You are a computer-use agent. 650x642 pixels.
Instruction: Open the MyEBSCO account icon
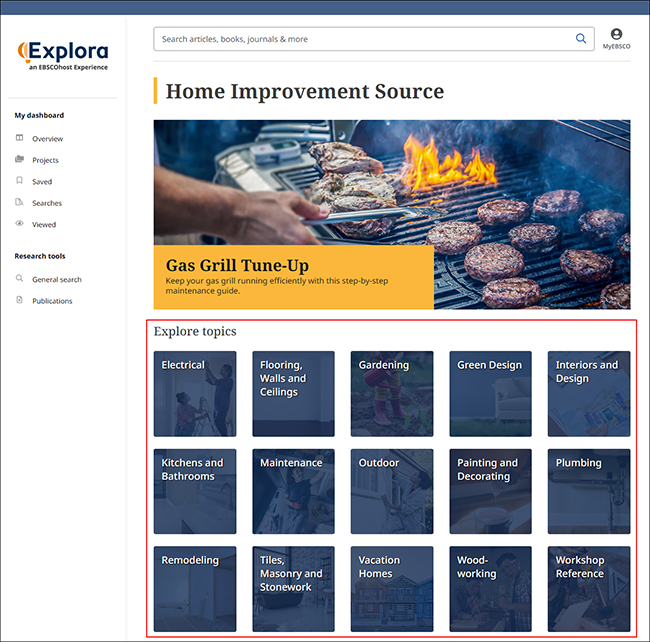(616, 34)
